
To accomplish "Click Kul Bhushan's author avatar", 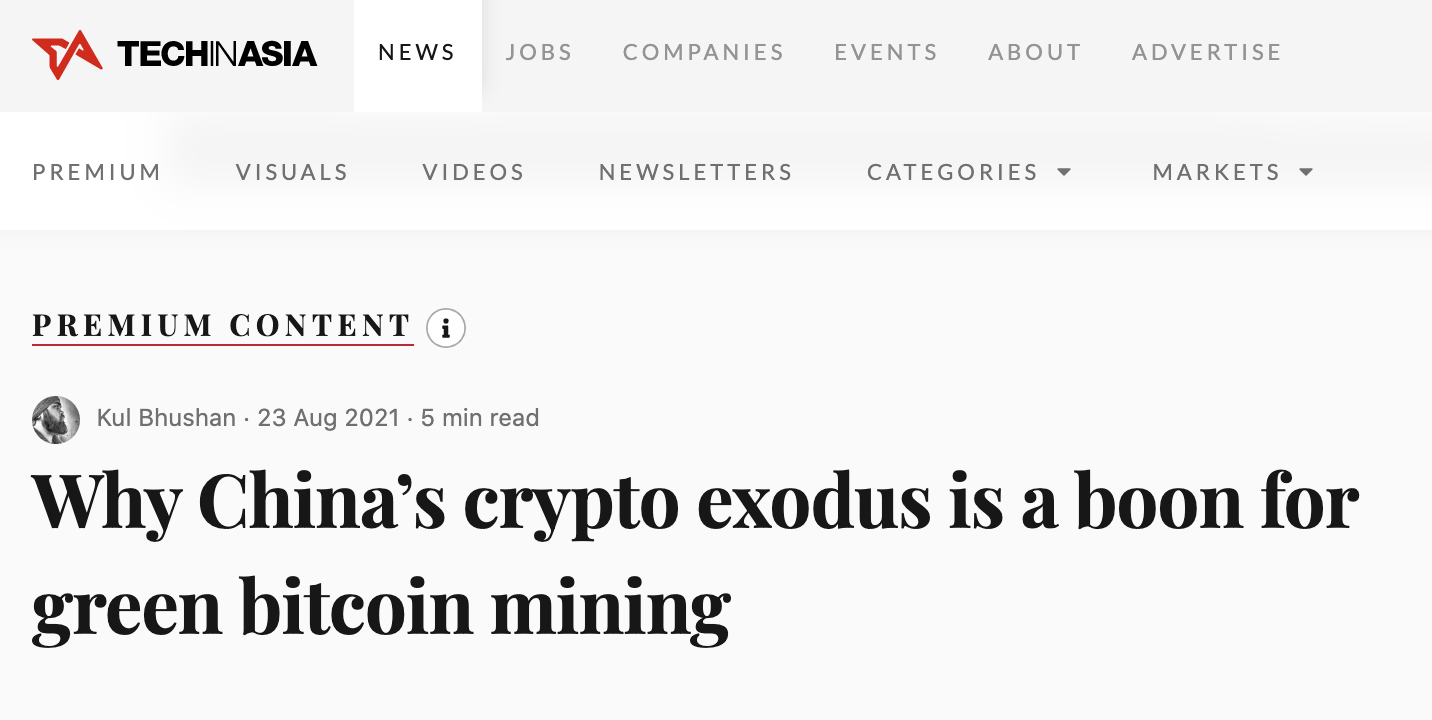I will coord(56,419).
